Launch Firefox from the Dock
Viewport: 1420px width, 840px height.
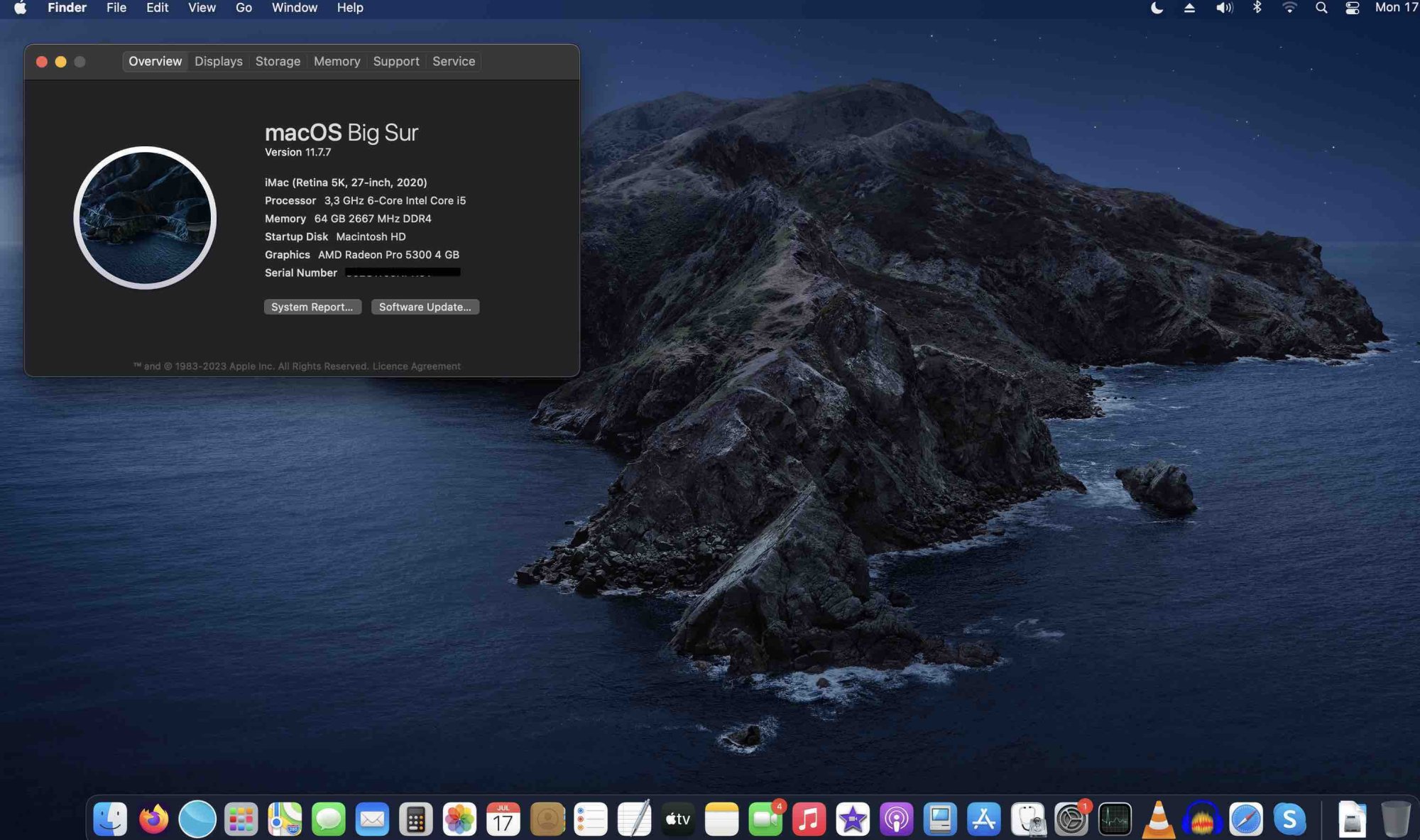click(x=153, y=819)
